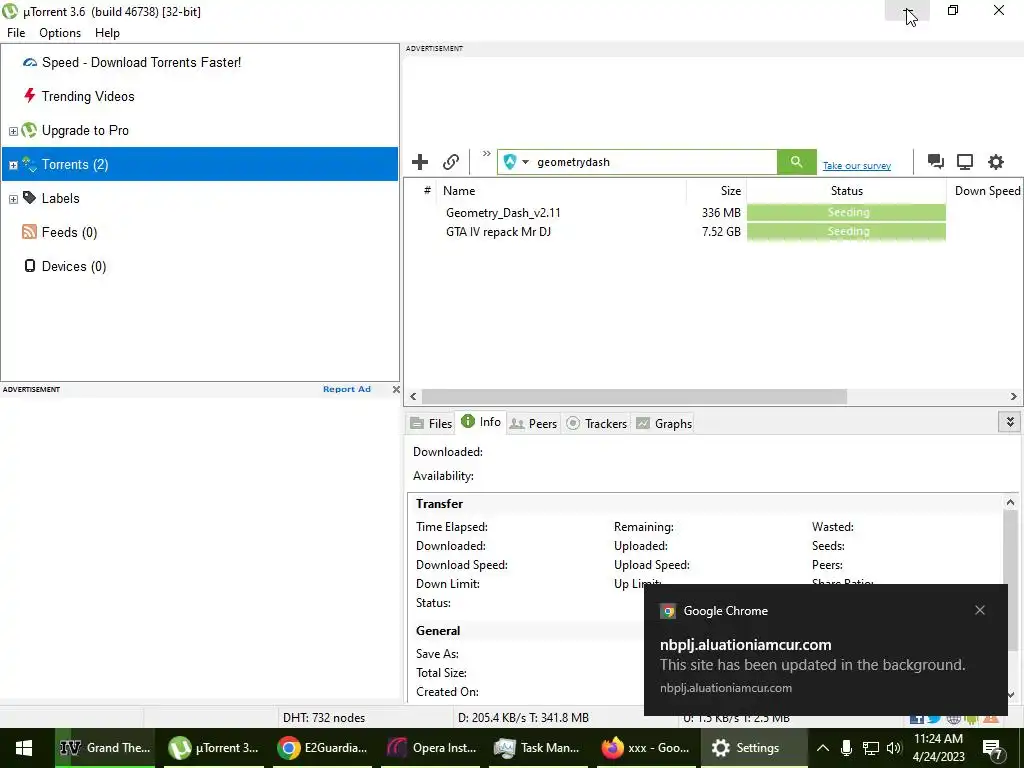Click the network tray icon
The width and height of the screenshot is (1024, 768).
[871, 748]
